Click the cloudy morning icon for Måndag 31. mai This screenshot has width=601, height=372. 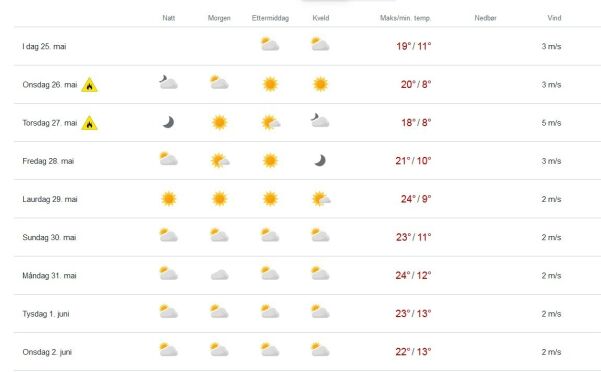click(220, 275)
